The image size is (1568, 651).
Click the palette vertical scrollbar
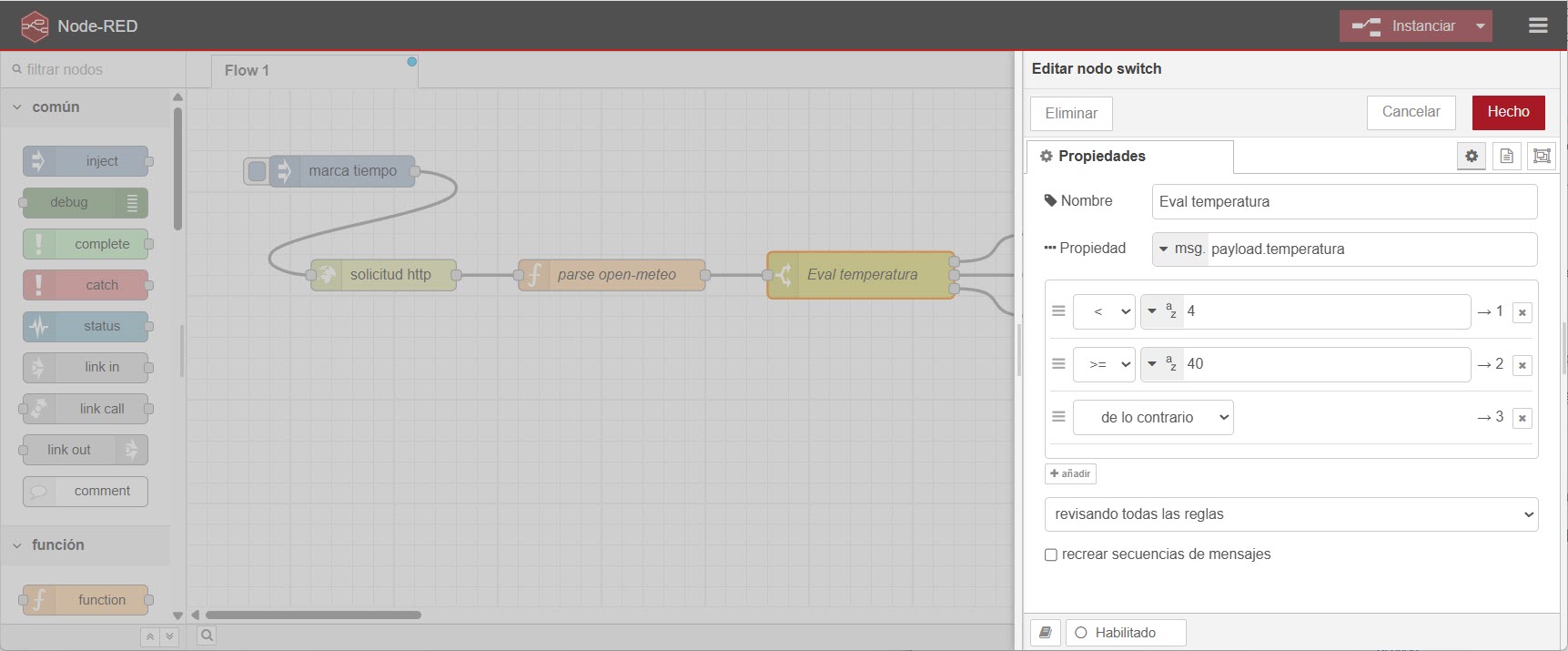177,169
